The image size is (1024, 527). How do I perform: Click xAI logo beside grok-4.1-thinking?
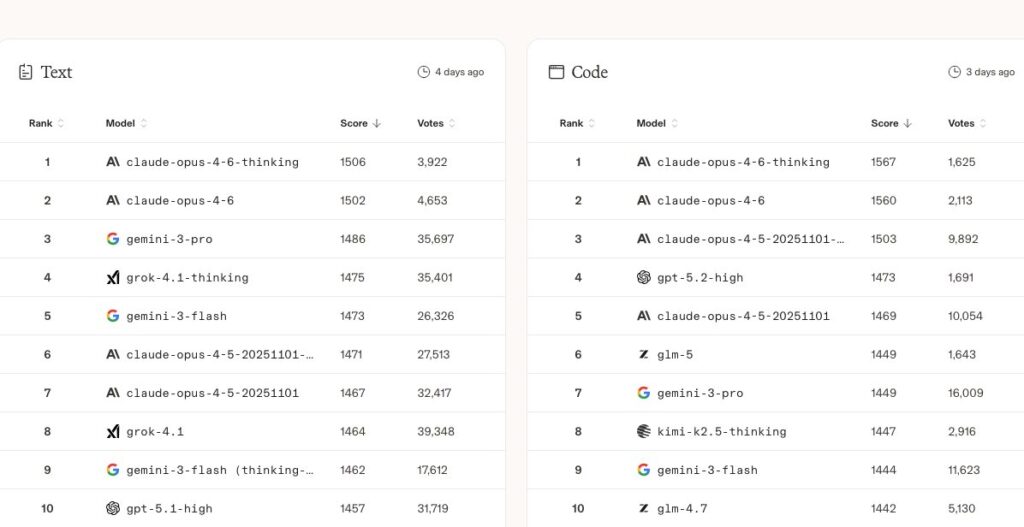pos(113,278)
